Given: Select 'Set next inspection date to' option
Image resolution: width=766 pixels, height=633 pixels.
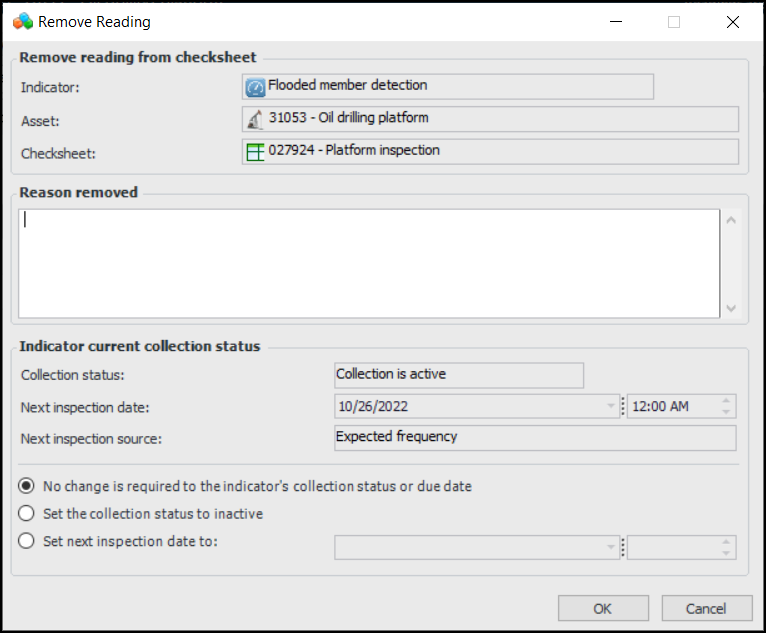Looking at the screenshot, I should pyautogui.click(x=26, y=541).
